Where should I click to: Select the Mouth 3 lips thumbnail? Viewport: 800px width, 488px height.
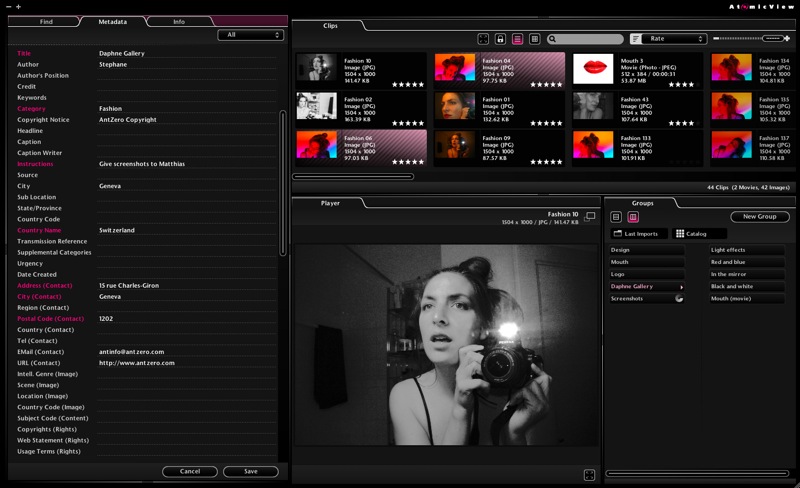tap(593, 68)
